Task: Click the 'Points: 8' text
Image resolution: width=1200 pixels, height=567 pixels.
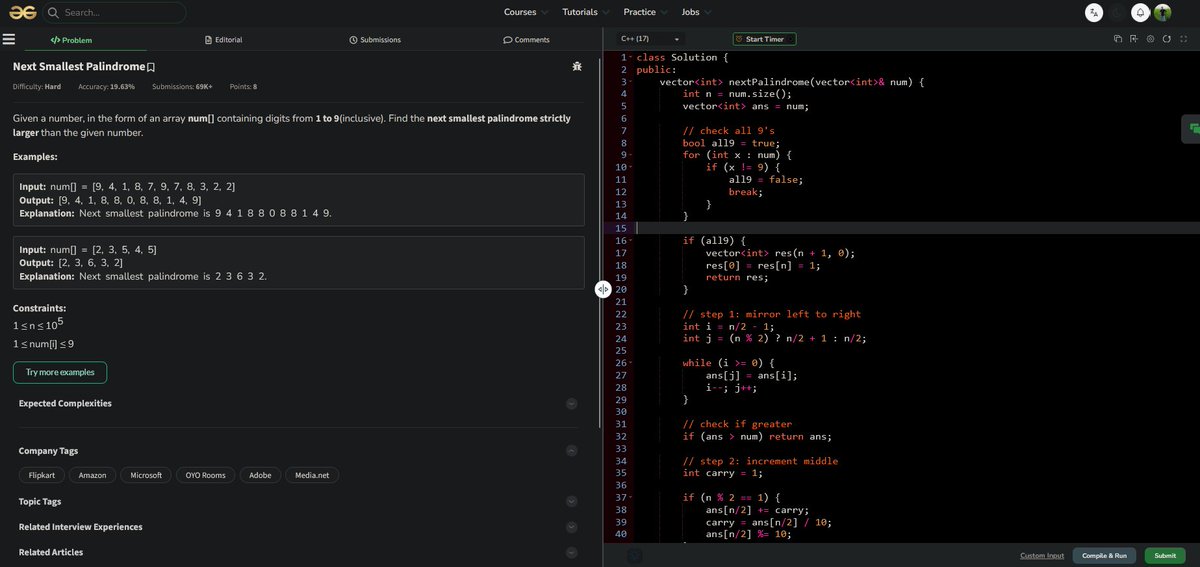Action: (x=243, y=87)
